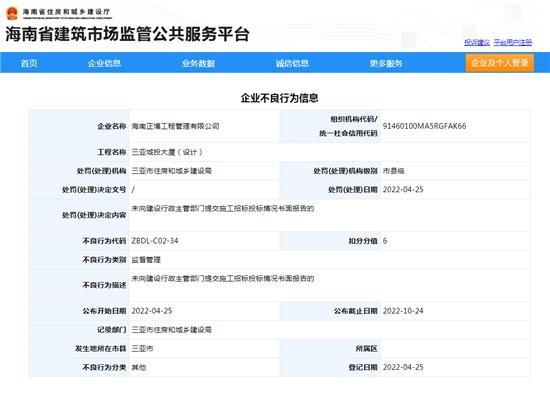
Task: Open the 投诉建议 link
Action: pyautogui.click(x=477, y=42)
